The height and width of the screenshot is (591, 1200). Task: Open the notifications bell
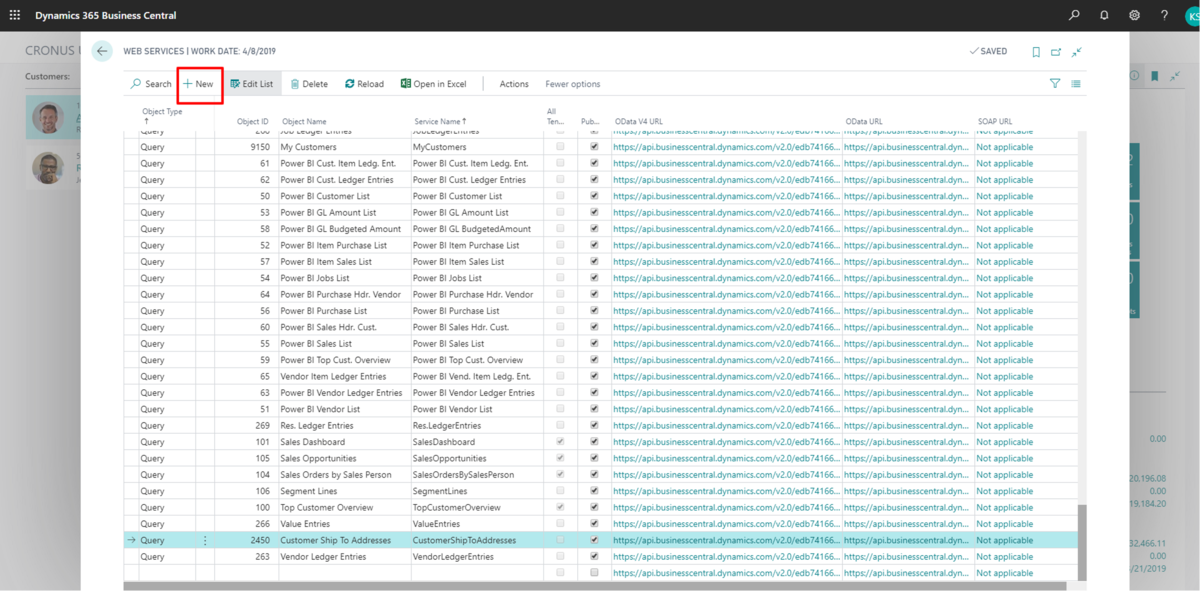pyautogui.click(x=1104, y=15)
